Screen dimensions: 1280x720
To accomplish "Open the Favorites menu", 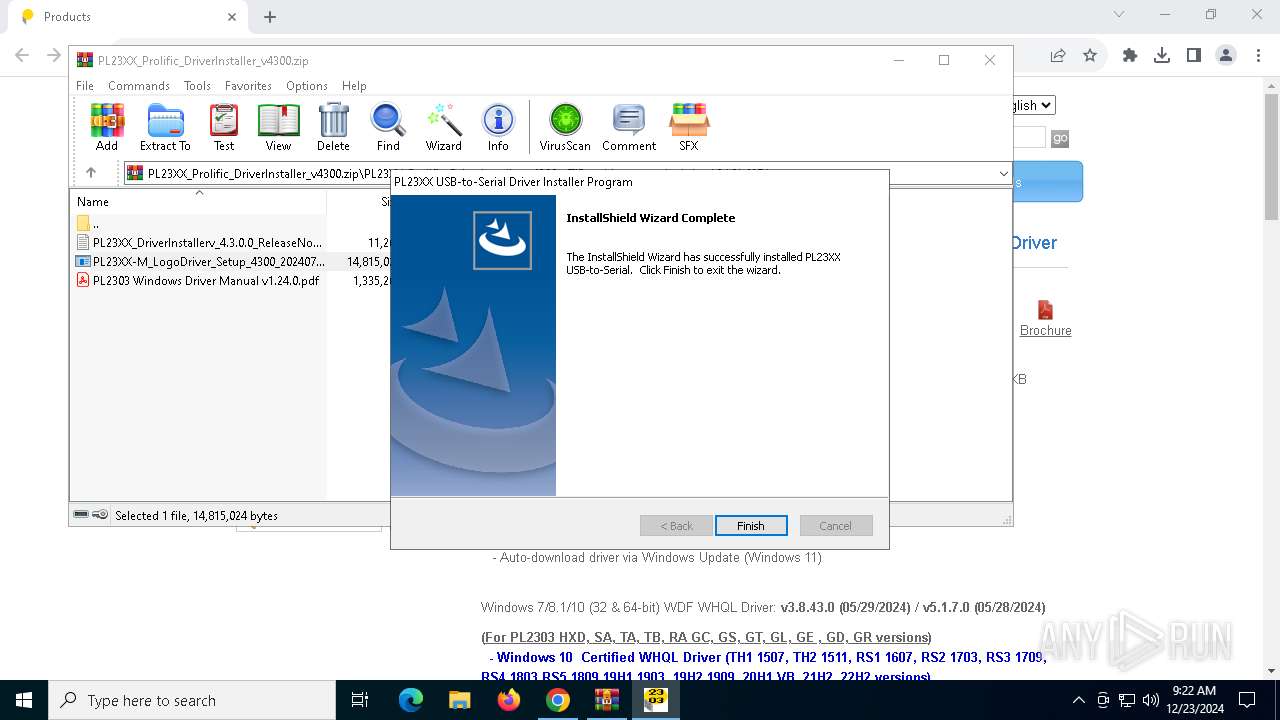I will coord(248,86).
